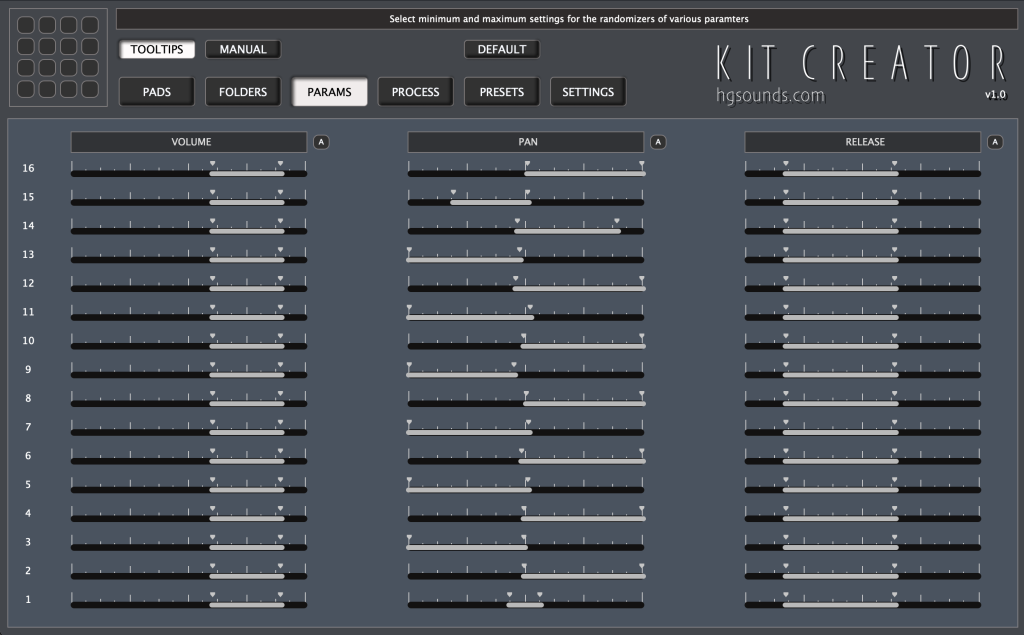The image size is (1024, 635).
Task: Click the minimum handle of Release slider 1
Action: point(786,595)
